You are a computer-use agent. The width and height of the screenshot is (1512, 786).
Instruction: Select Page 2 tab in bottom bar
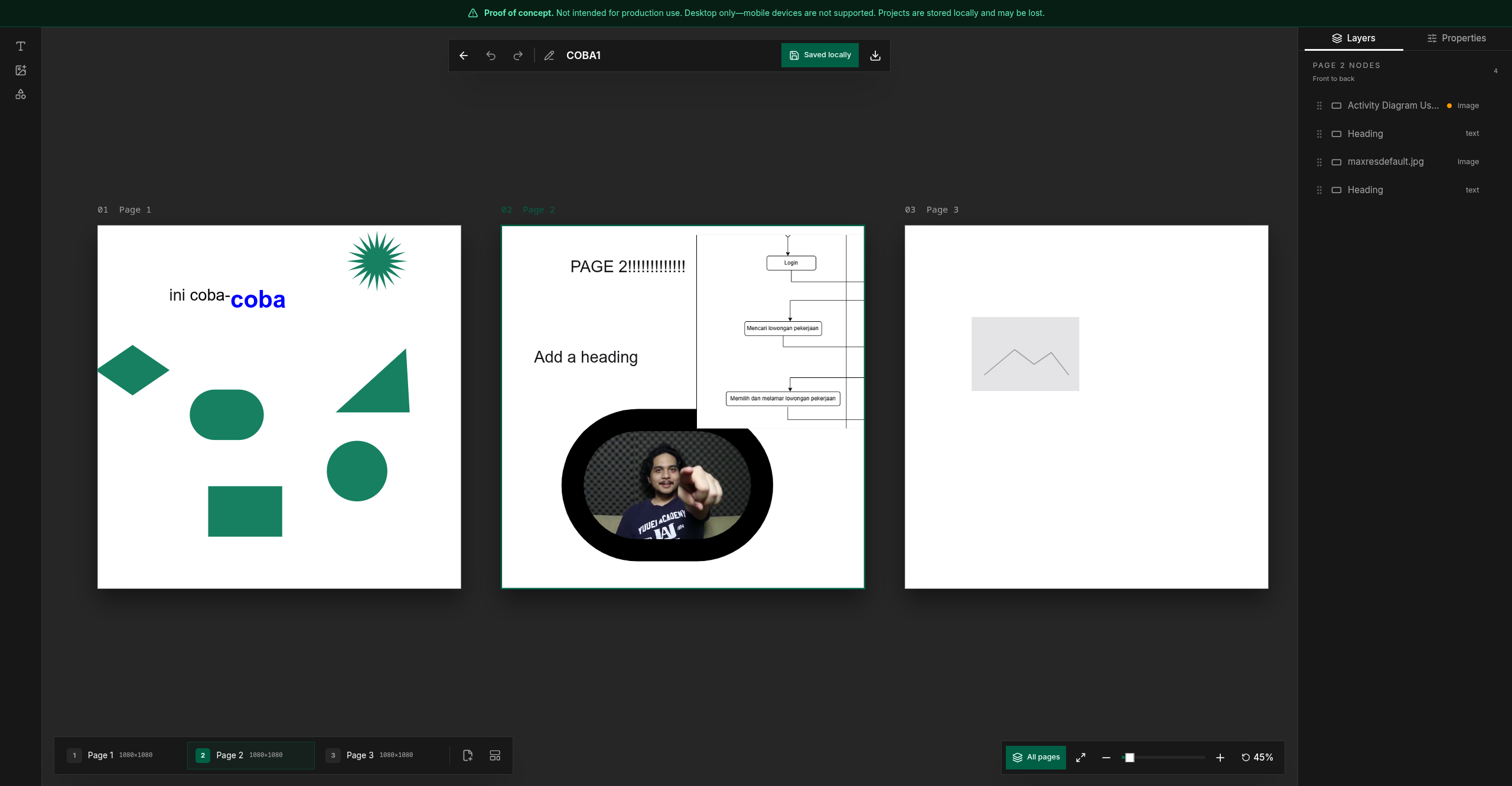click(x=251, y=755)
